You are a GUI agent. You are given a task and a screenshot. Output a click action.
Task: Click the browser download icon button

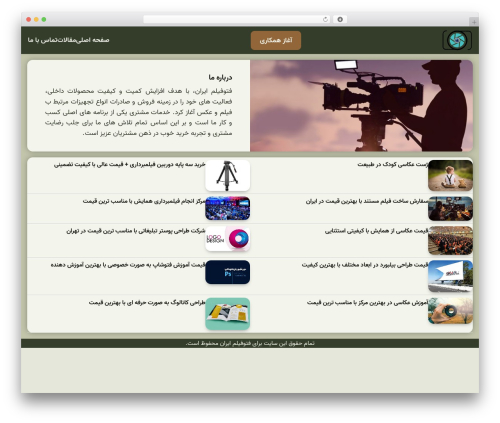coord(340,19)
